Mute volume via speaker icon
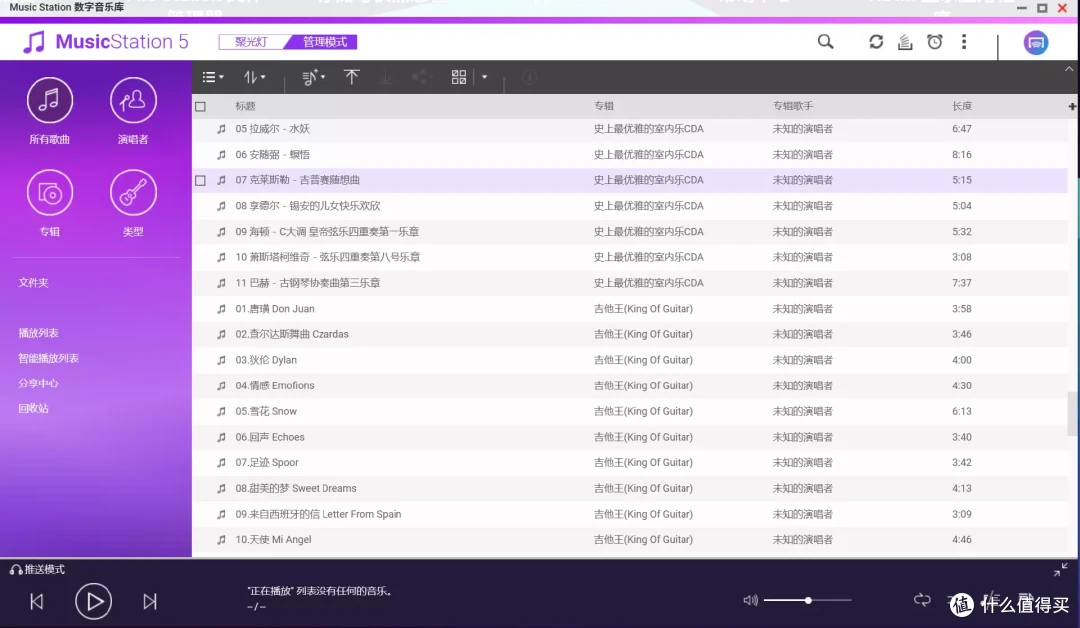The width and height of the screenshot is (1080, 628). (x=750, y=600)
